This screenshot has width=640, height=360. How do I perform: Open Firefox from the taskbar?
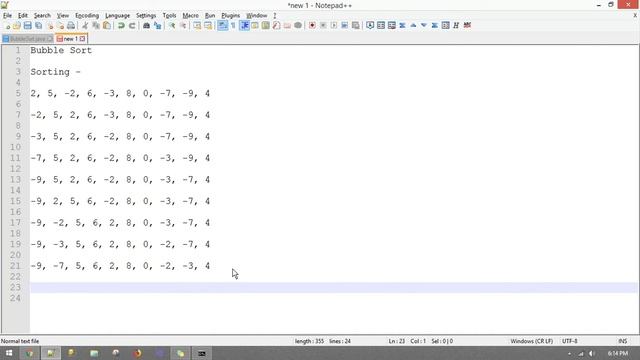[x=138, y=353]
